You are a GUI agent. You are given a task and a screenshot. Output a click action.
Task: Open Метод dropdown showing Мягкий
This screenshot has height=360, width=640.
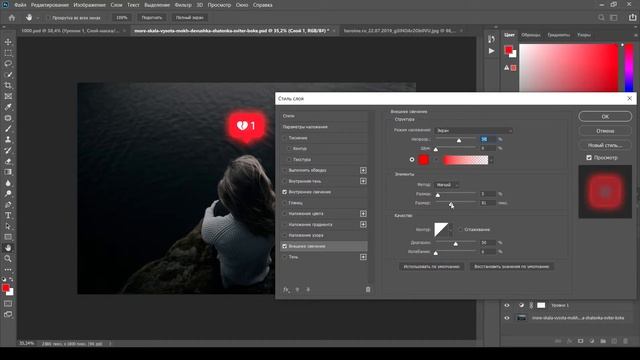pos(447,185)
